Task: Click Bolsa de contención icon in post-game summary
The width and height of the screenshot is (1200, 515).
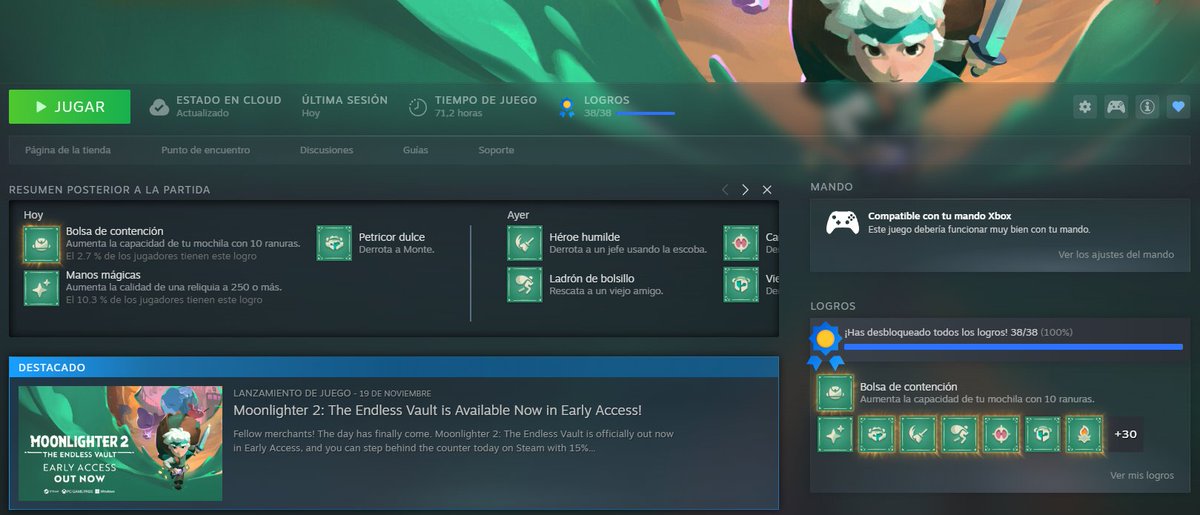Action: click(42, 243)
